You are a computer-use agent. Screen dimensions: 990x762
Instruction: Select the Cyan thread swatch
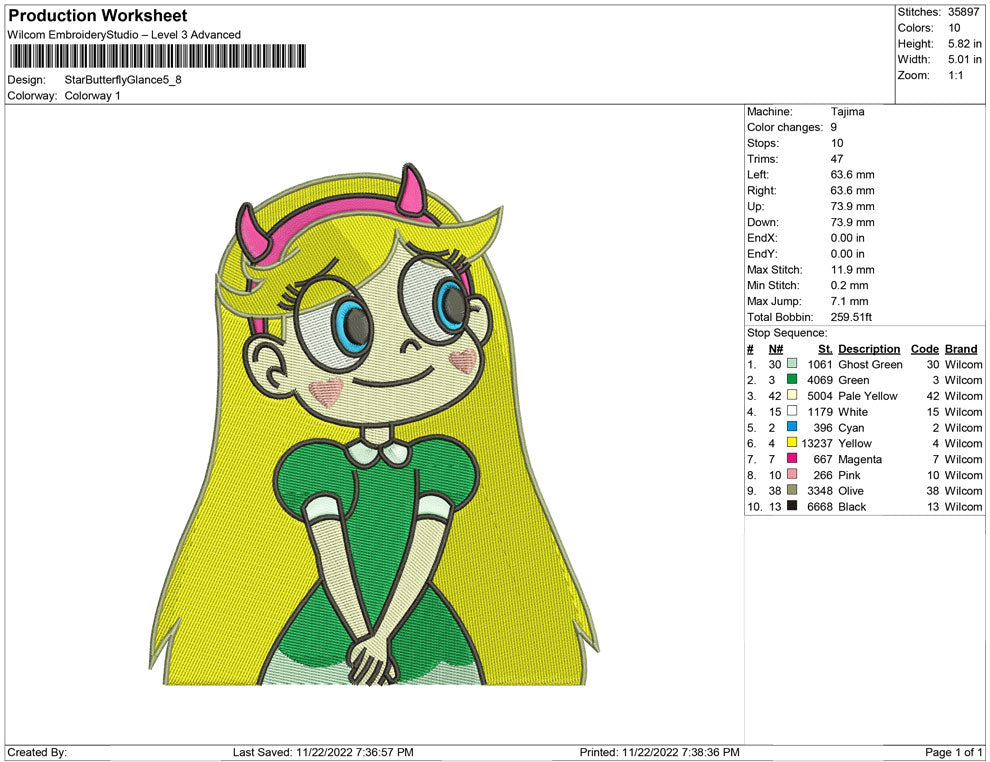792,427
